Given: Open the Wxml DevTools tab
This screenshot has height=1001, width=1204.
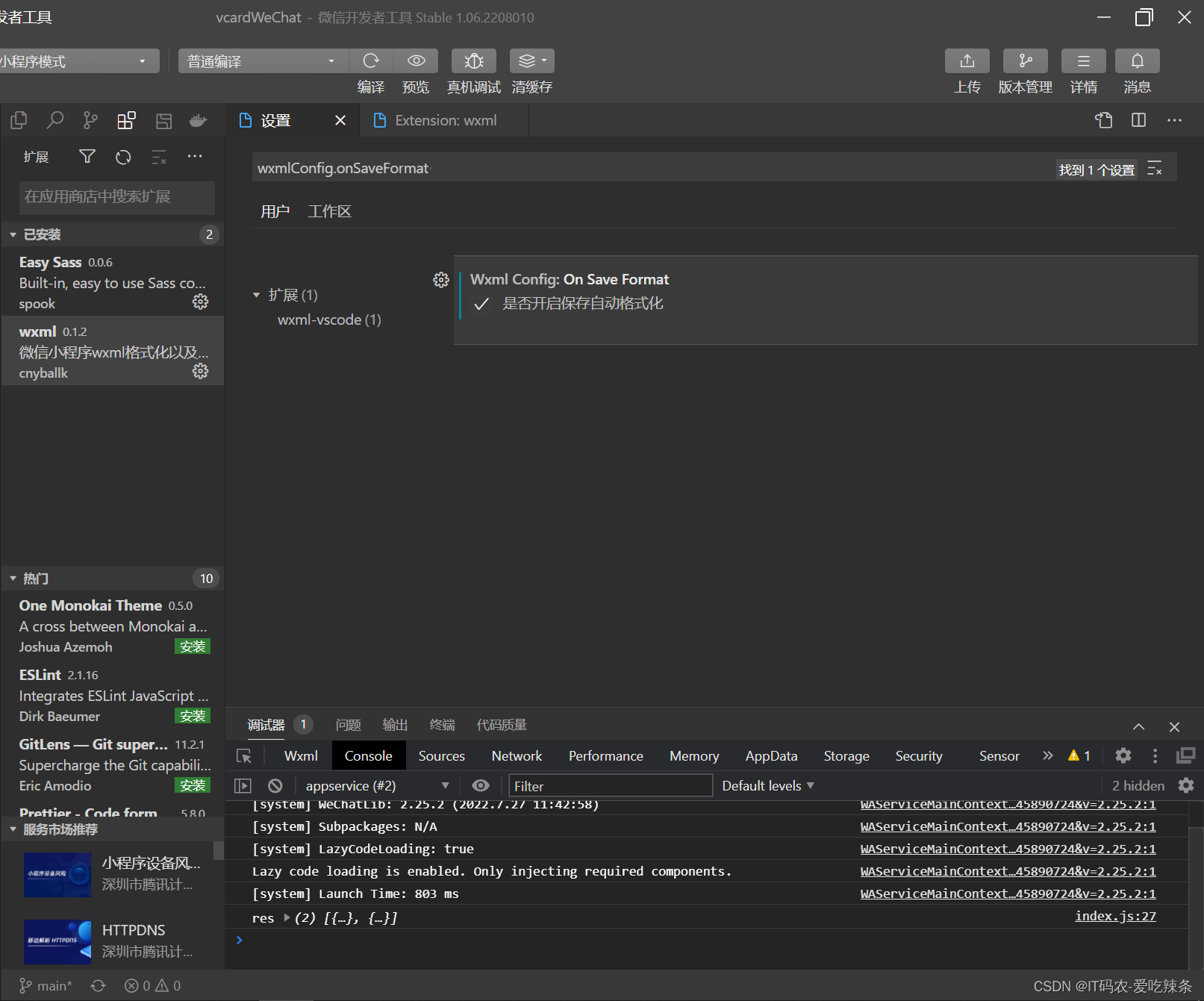Looking at the screenshot, I should coord(301,756).
